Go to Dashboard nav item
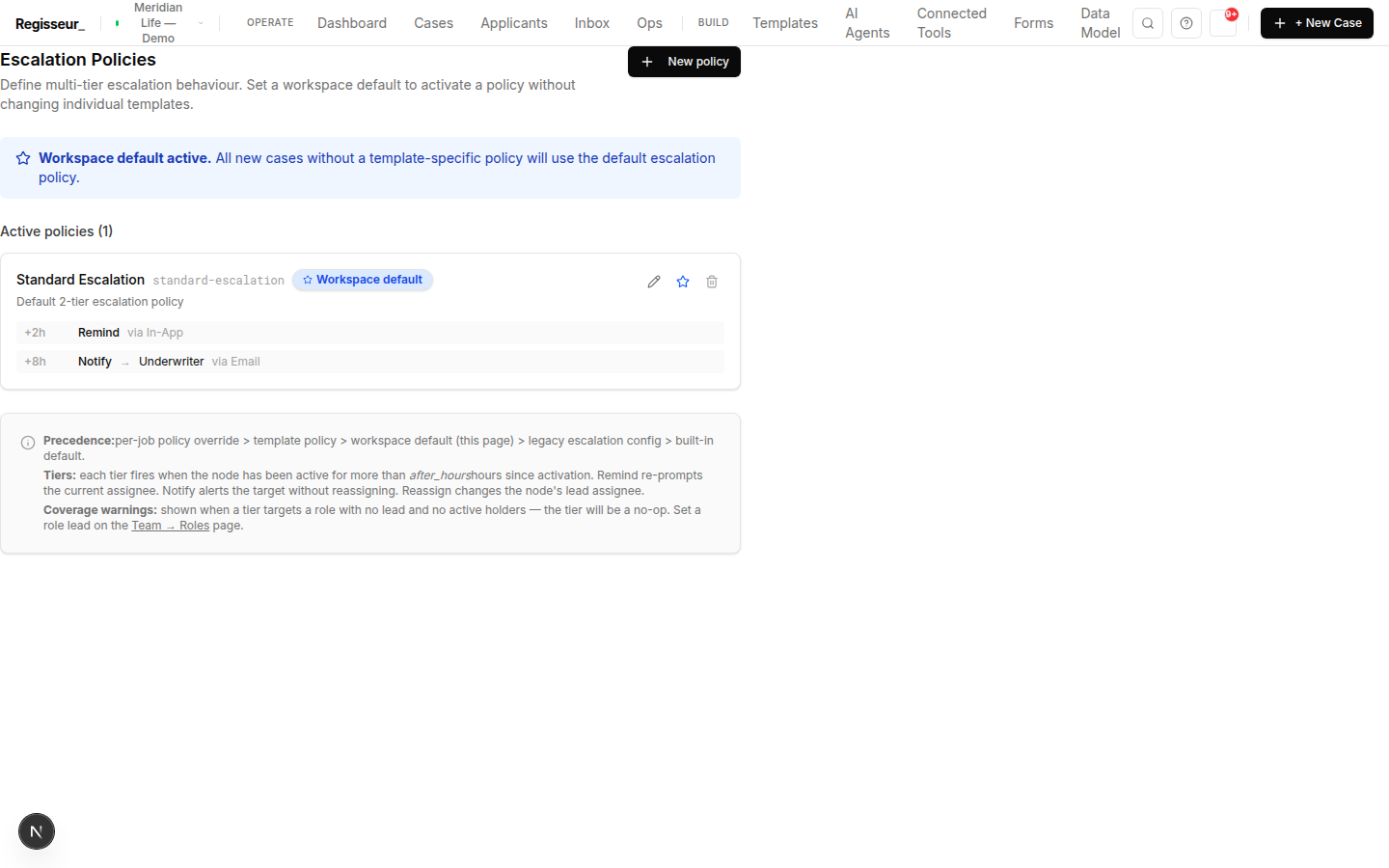Screen dimensions: 1389x868 352,23
